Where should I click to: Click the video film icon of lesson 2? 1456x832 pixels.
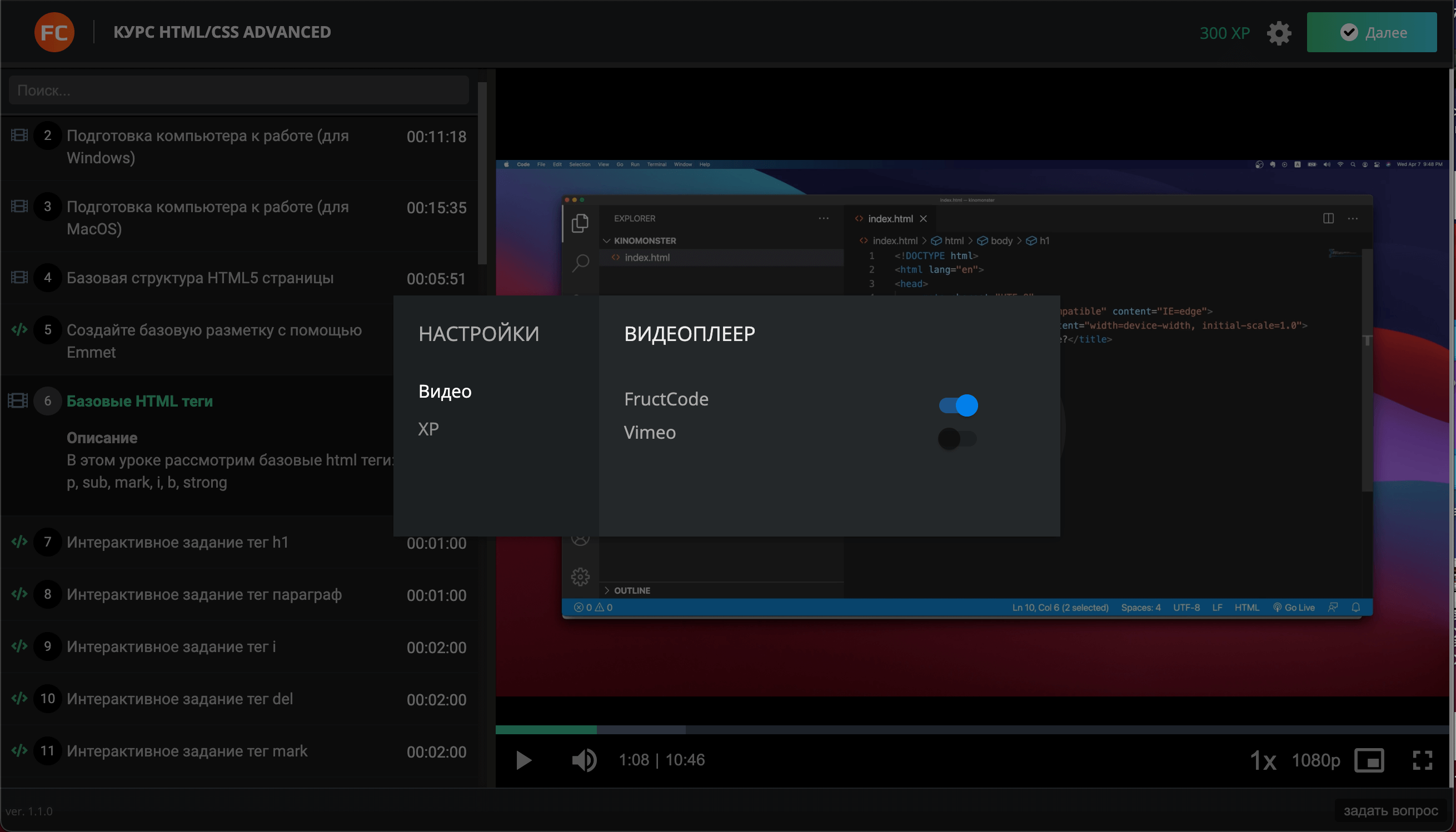[x=19, y=136]
